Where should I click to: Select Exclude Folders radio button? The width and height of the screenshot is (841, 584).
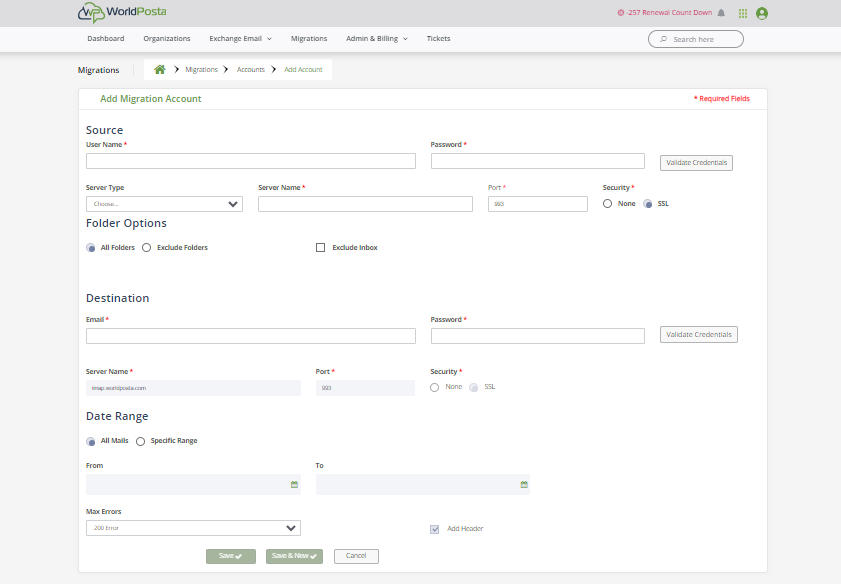click(147, 247)
